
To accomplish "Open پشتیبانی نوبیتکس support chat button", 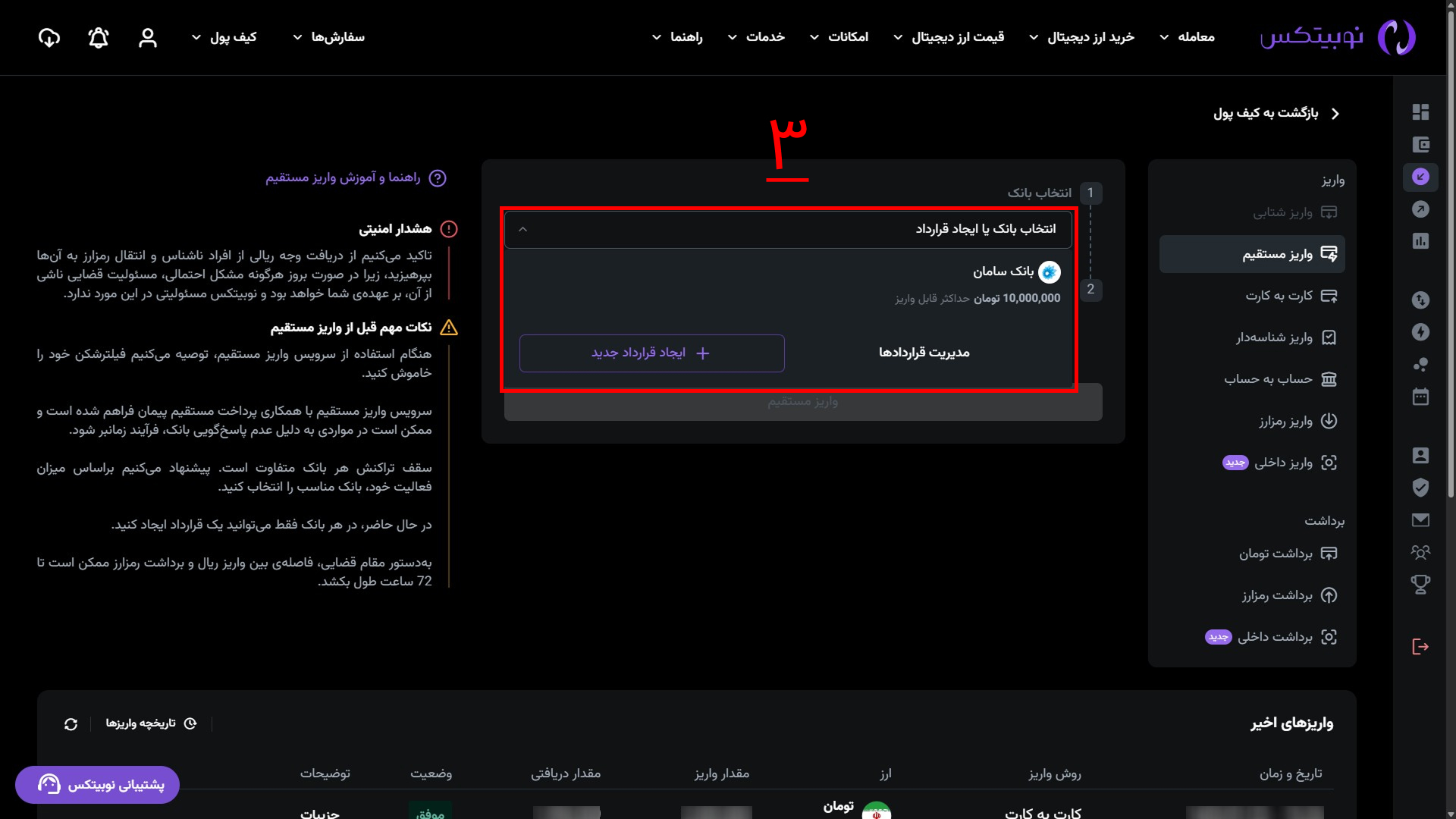I will (x=97, y=785).
